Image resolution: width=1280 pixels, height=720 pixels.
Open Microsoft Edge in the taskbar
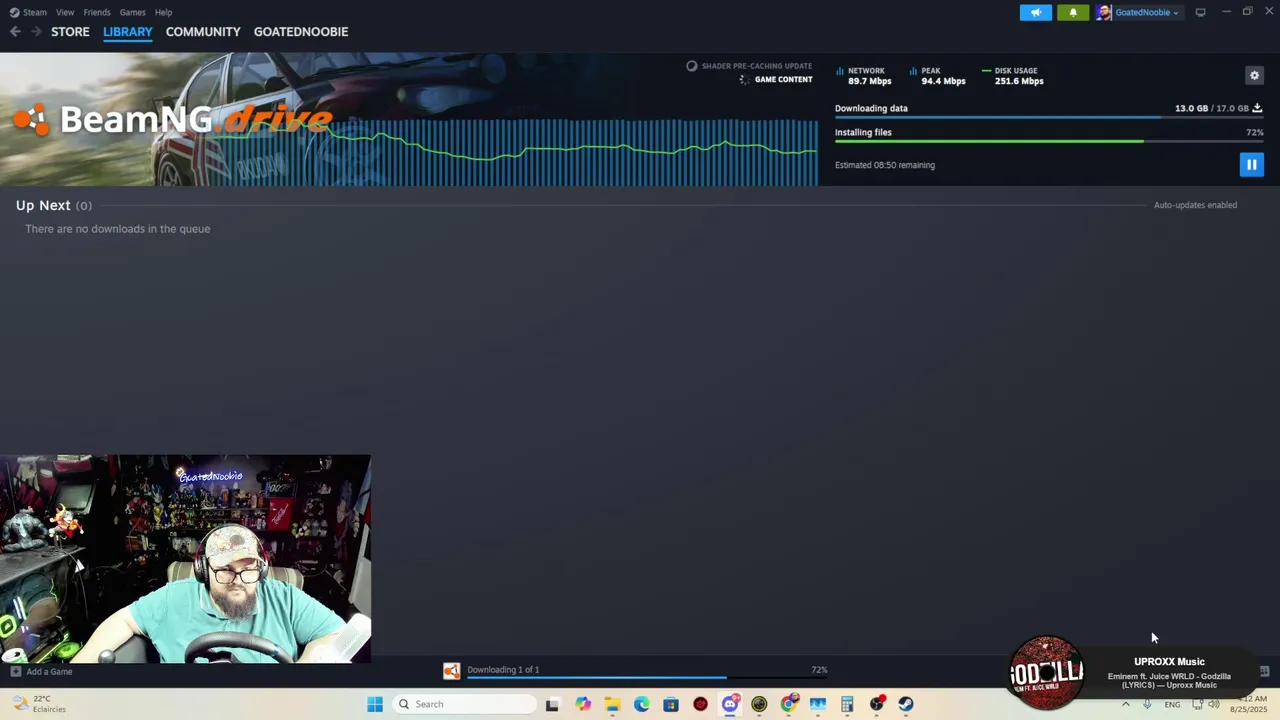tap(641, 704)
